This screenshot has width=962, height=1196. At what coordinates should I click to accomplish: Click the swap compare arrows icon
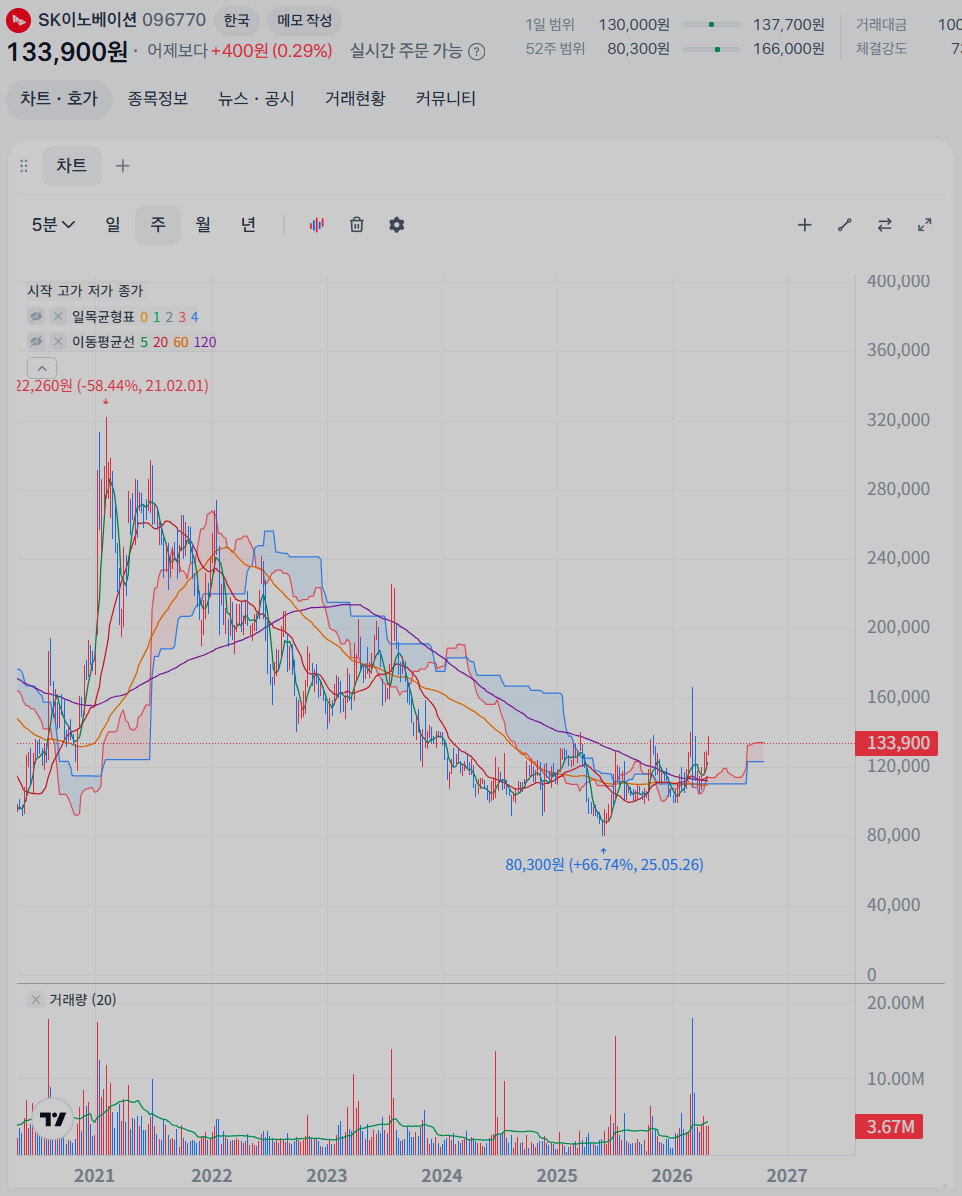[885, 225]
